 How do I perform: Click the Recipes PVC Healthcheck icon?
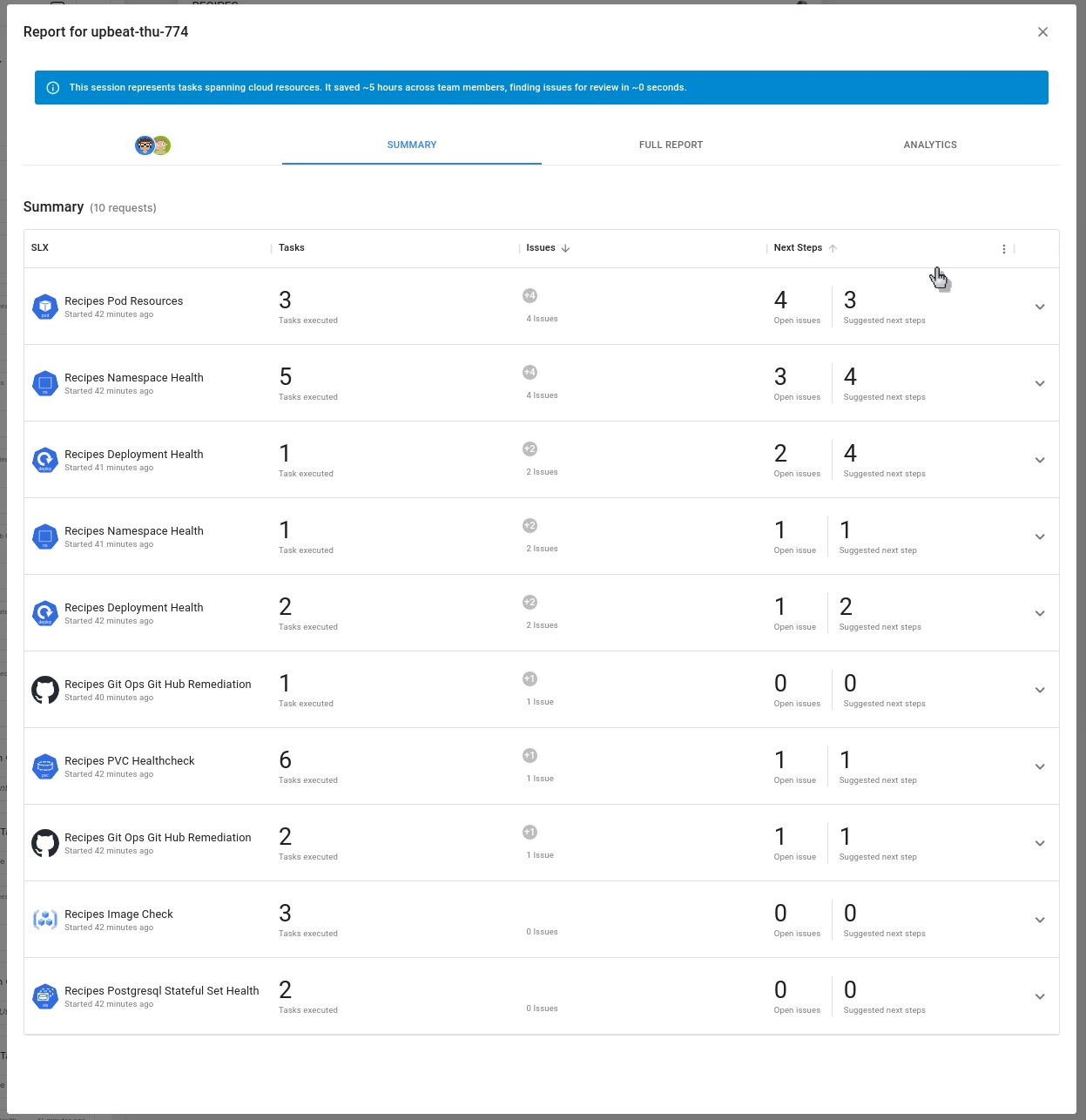click(45, 766)
